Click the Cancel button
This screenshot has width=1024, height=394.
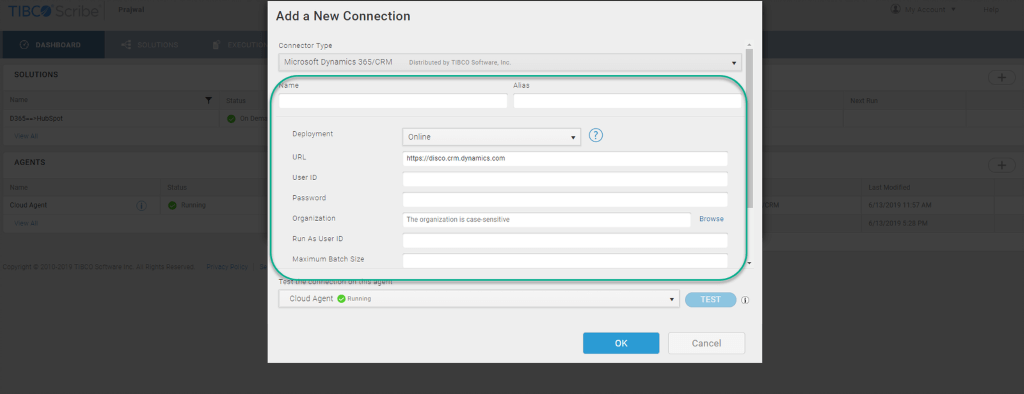(706, 343)
